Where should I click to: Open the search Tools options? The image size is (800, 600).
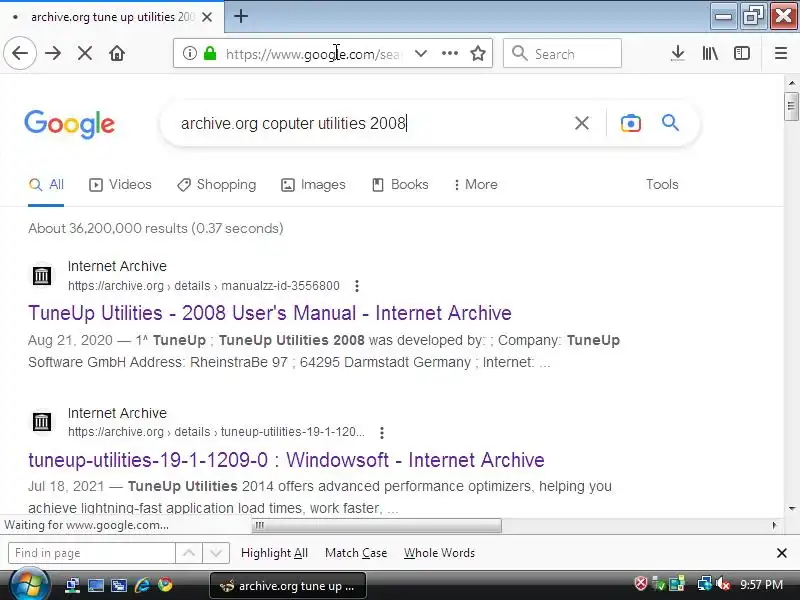(x=662, y=184)
